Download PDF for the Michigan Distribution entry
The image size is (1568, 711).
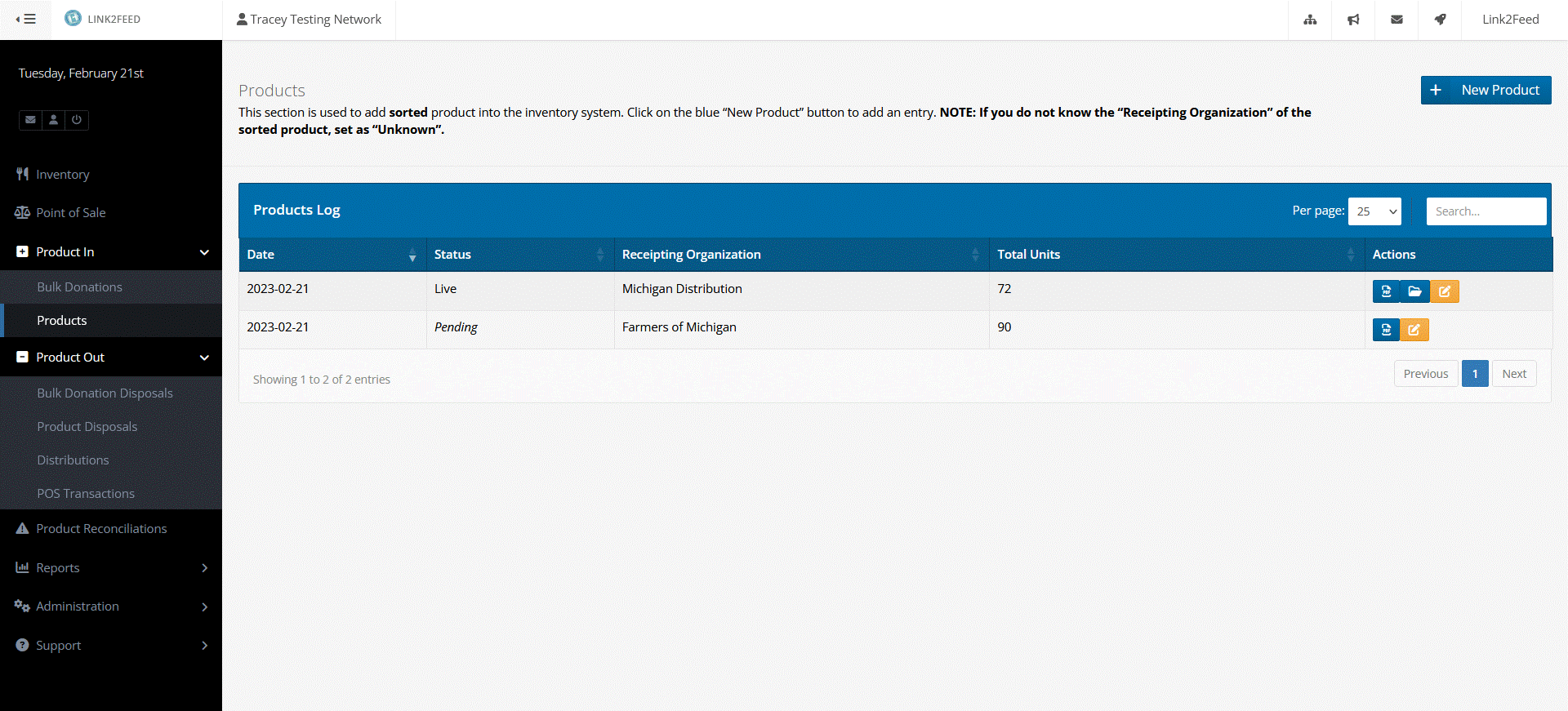(1386, 291)
